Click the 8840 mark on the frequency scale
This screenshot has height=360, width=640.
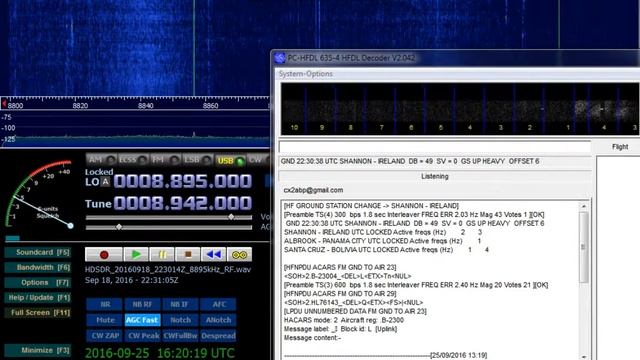(x=145, y=106)
